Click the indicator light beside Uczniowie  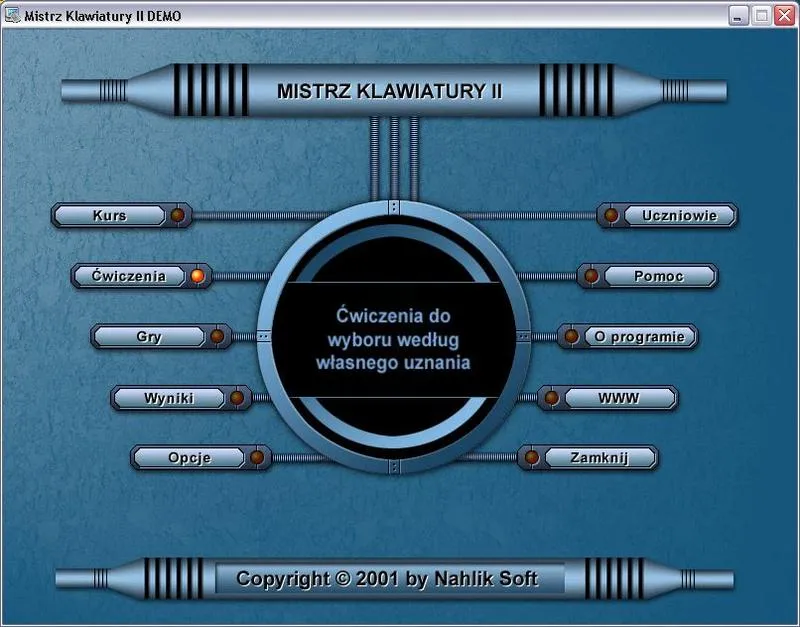(x=611, y=215)
